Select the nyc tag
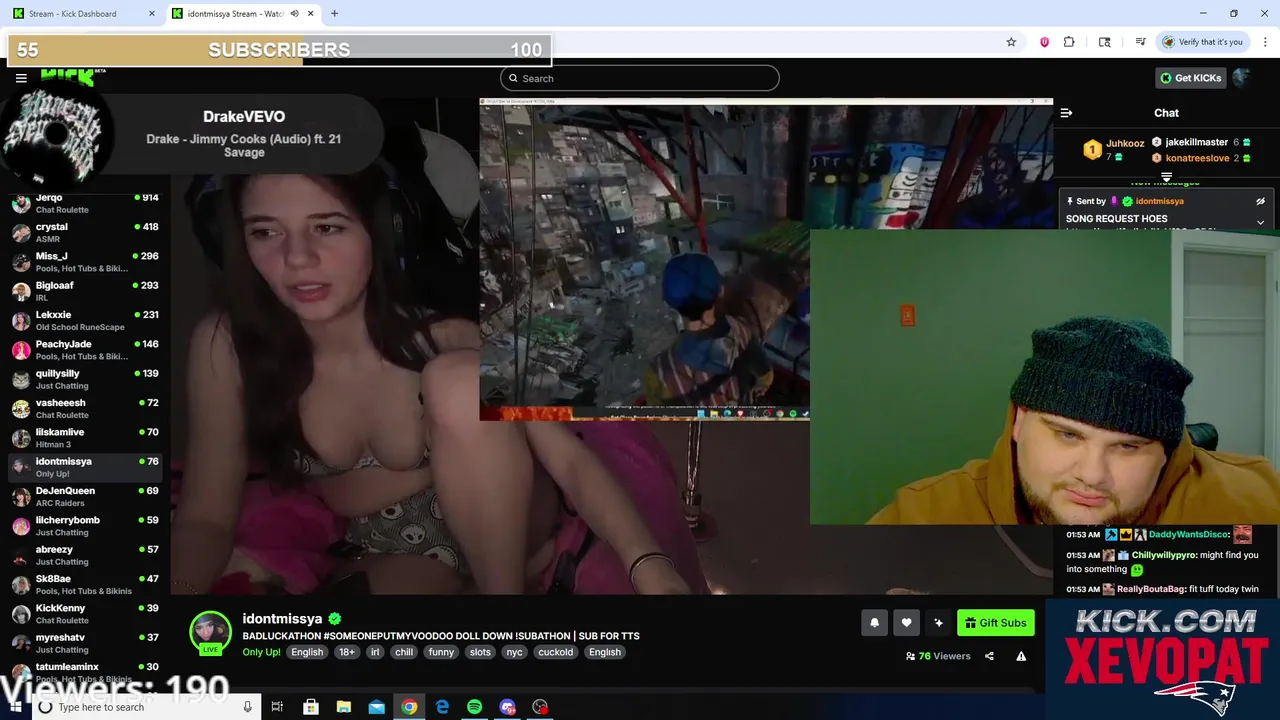This screenshot has width=1280, height=720. tap(514, 652)
